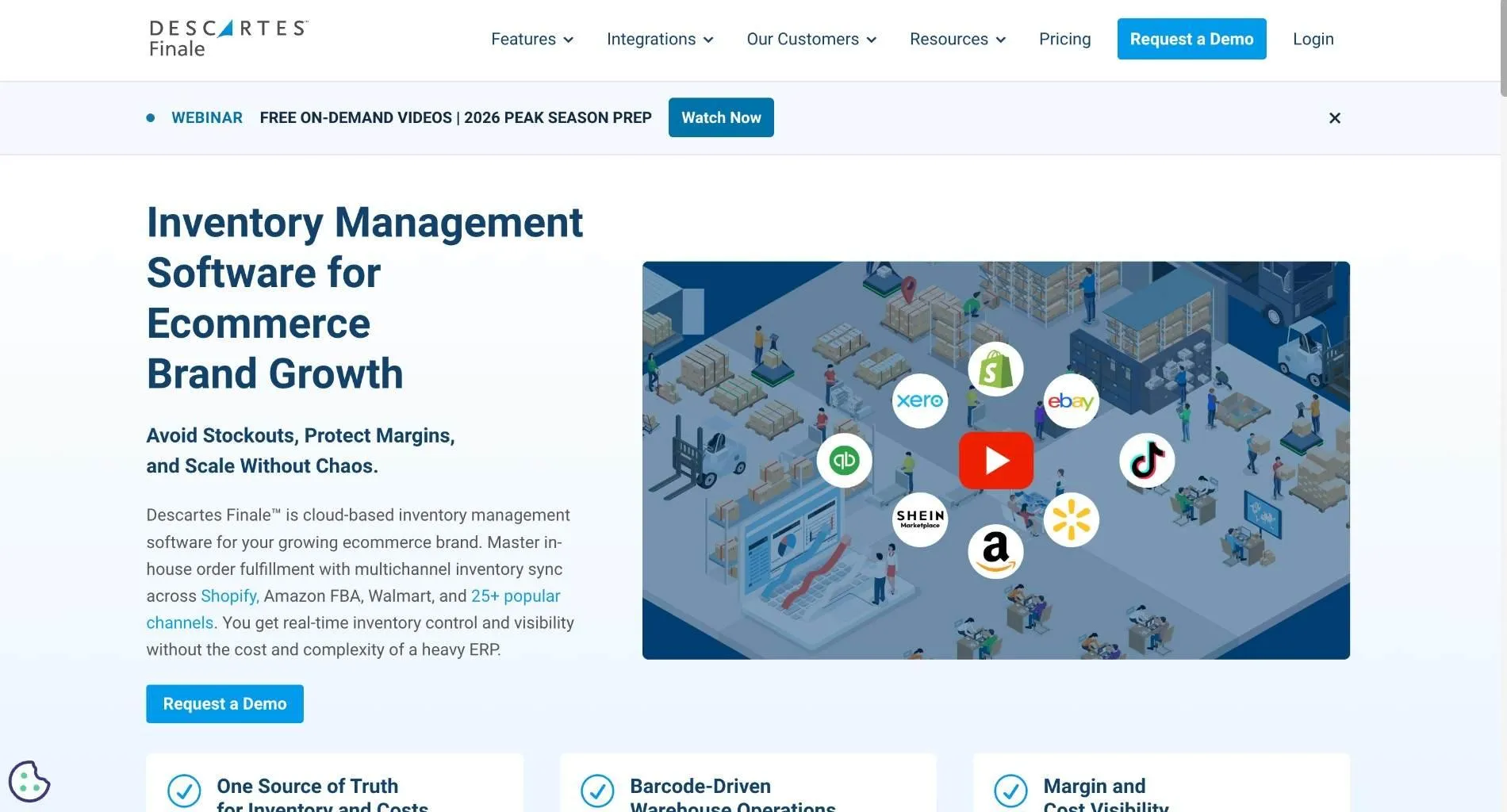1507x812 pixels.
Task: Click the One Source of Truth heading
Action: coord(322,795)
